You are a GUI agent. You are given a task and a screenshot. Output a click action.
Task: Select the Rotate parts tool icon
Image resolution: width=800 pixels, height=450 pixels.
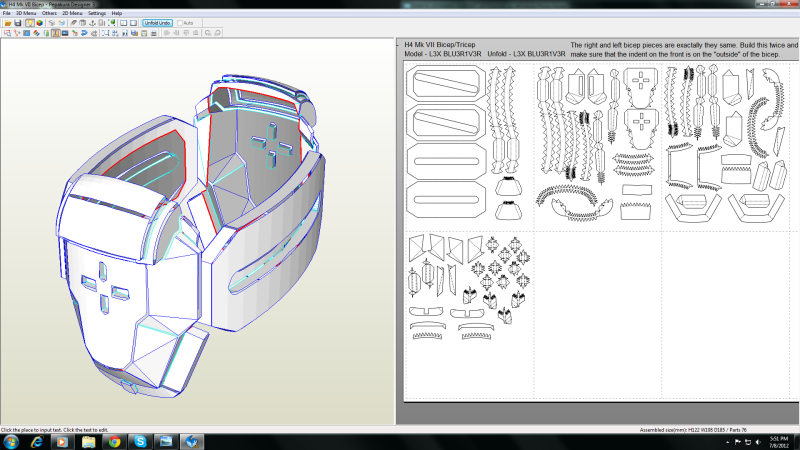click(x=17, y=33)
